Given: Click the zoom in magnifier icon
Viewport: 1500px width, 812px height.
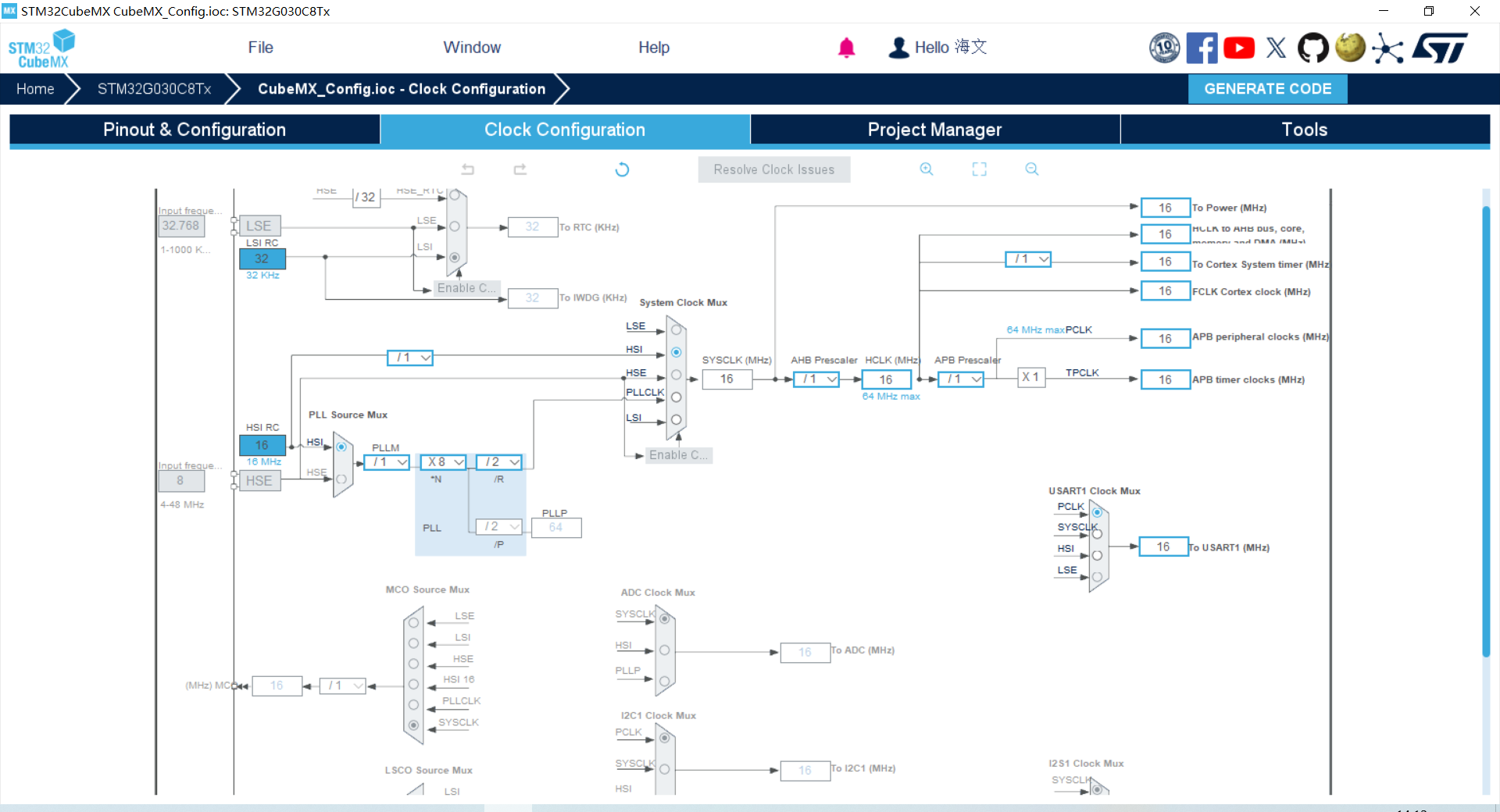Looking at the screenshot, I should point(927,169).
